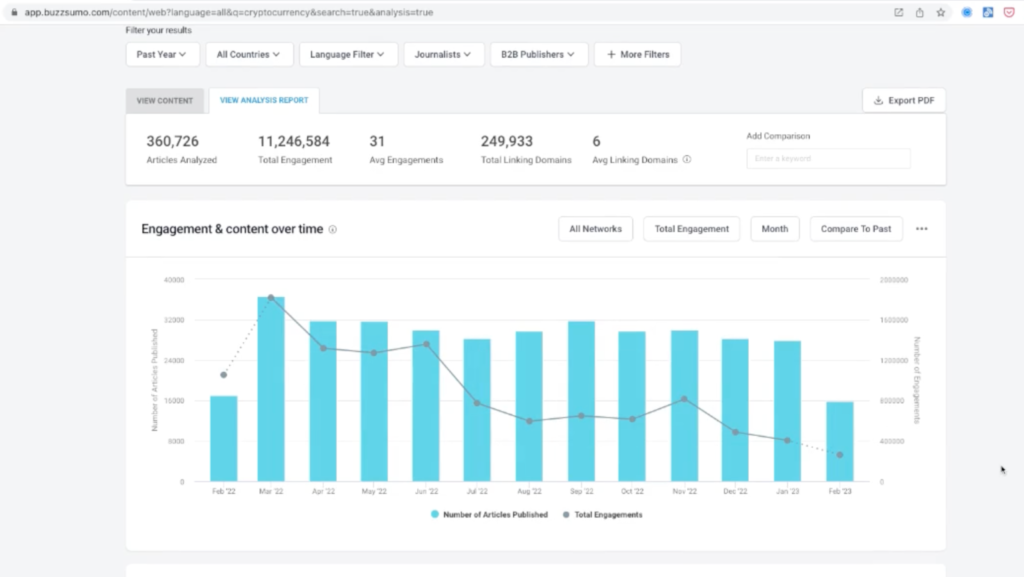1024x577 pixels.
Task: Export the report as PDF
Action: tap(904, 101)
